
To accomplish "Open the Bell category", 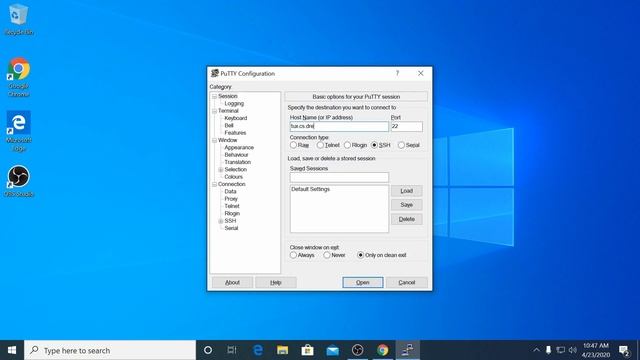I will pos(229,126).
